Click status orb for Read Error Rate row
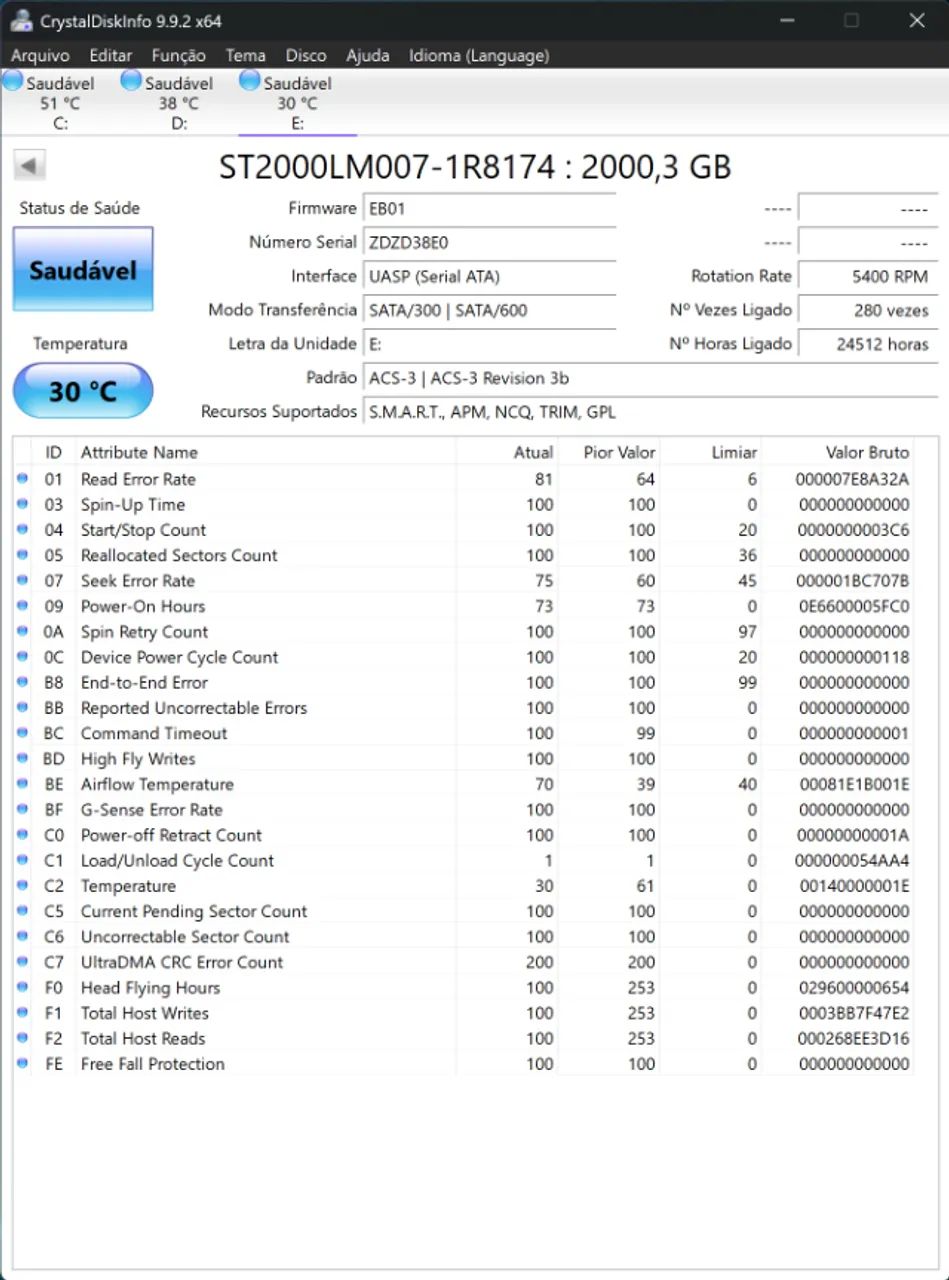 pyautogui.click(x=23, y=479)
